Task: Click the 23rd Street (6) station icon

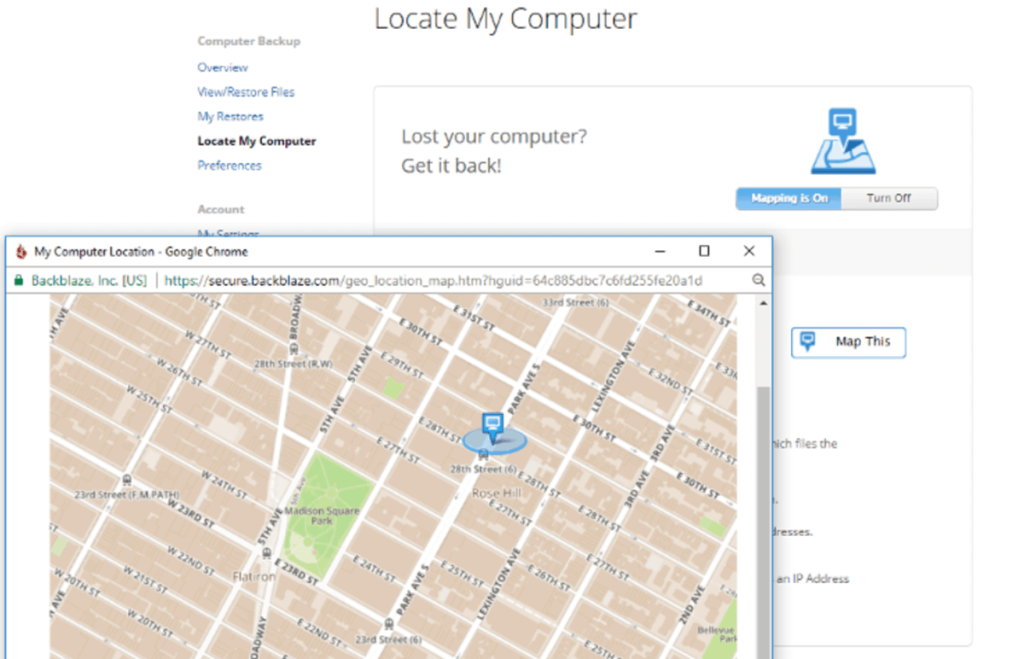Action: 389,625
